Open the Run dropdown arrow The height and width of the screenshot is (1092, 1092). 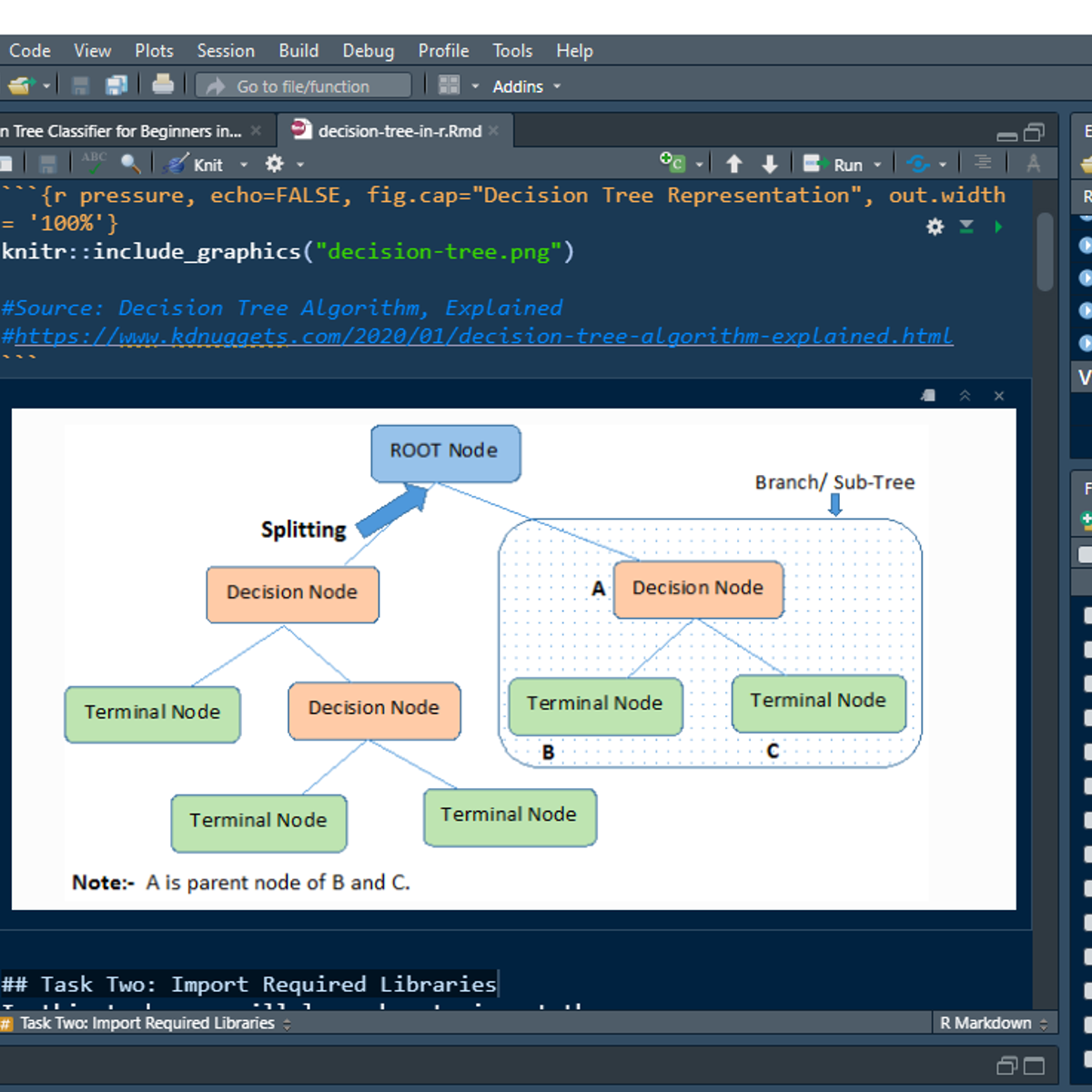[x=878, y=165]
